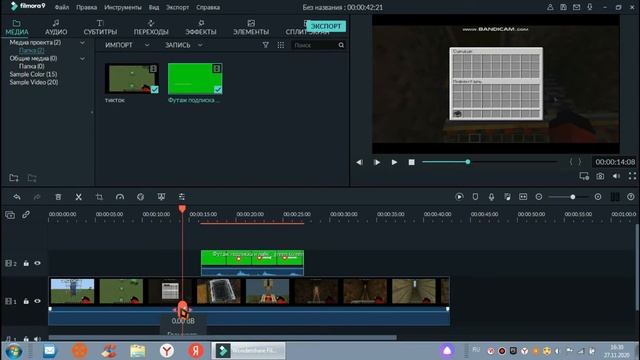Open the Экспорт menu
Viewport: 640px width, 360px height.
click(x=177, y=7)
